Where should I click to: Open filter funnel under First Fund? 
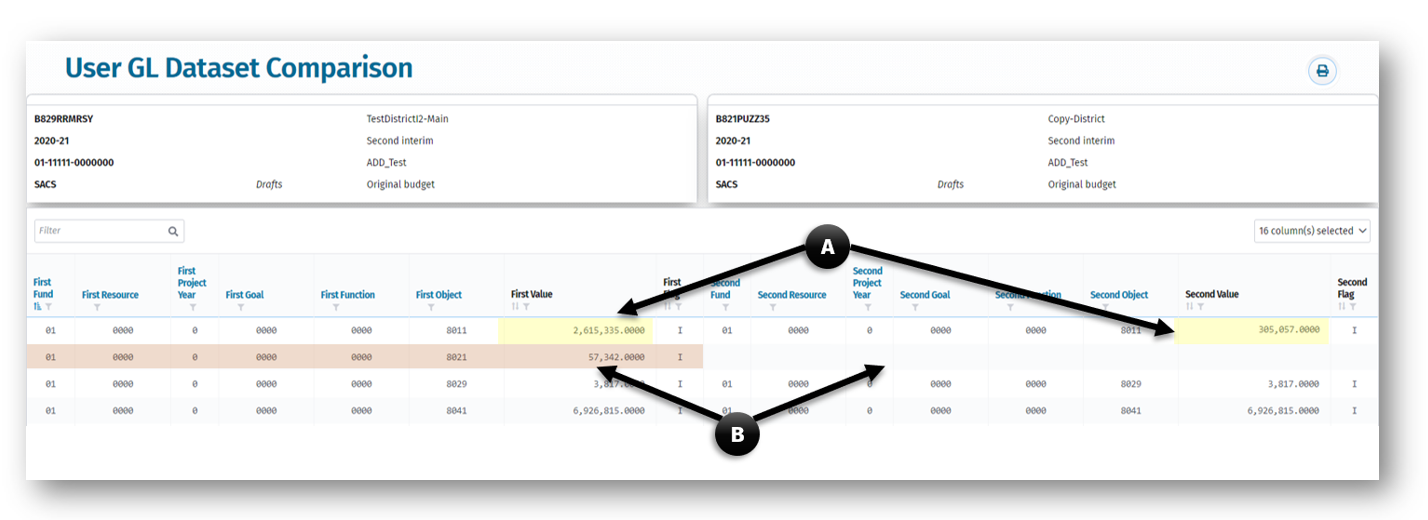(47, 307)
